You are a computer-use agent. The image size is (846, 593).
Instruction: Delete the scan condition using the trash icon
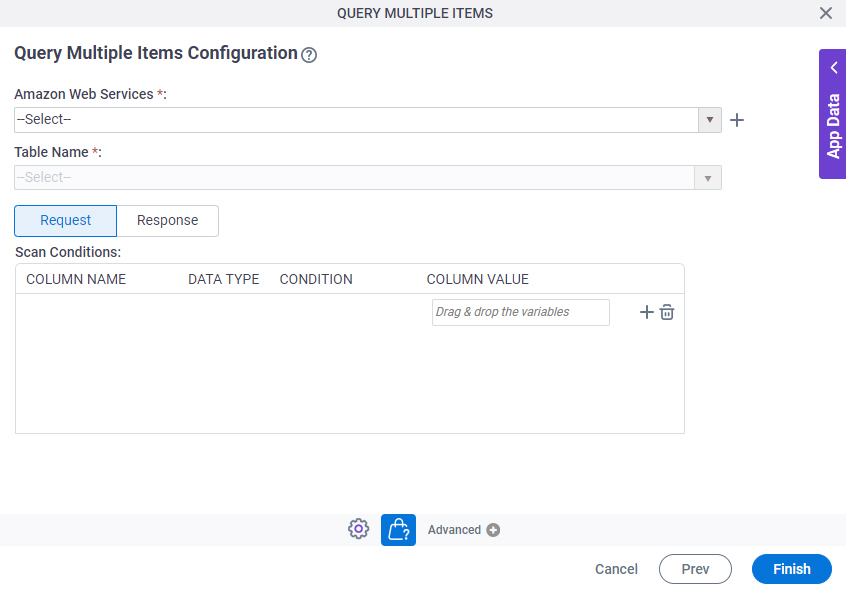click(667, 312)
